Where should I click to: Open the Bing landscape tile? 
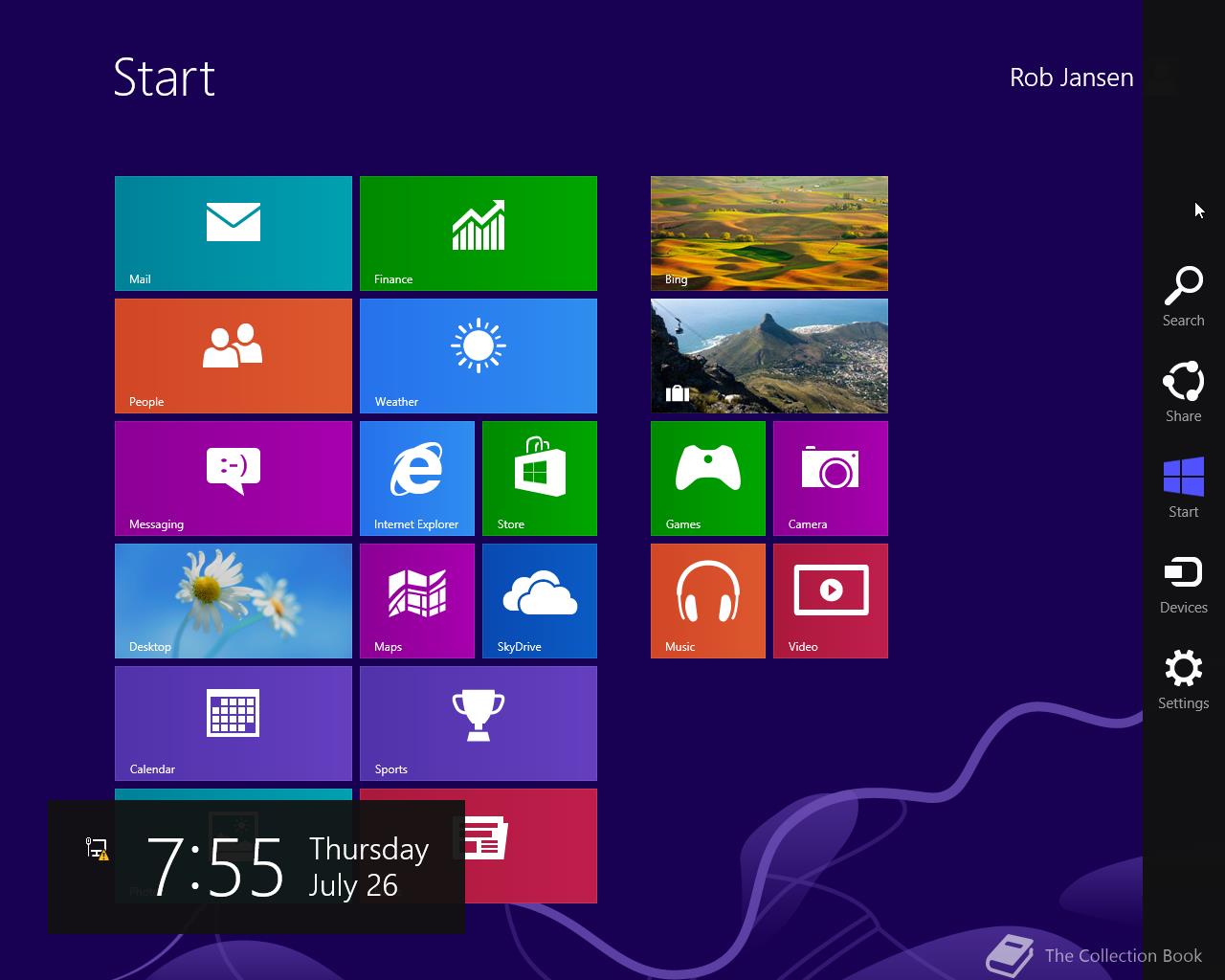click(769, 234)
